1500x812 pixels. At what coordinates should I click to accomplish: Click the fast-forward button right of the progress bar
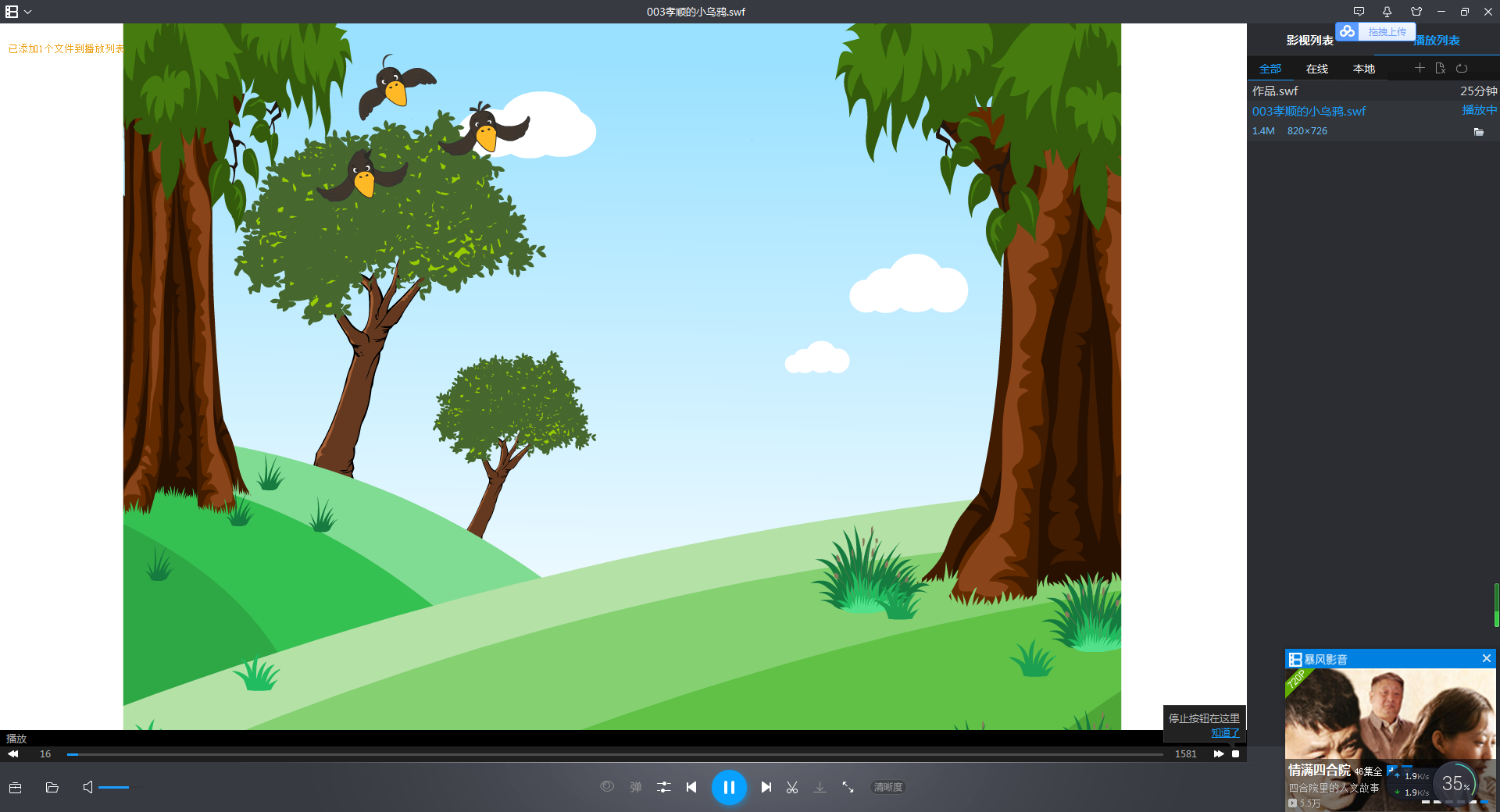coord(1218,753)
